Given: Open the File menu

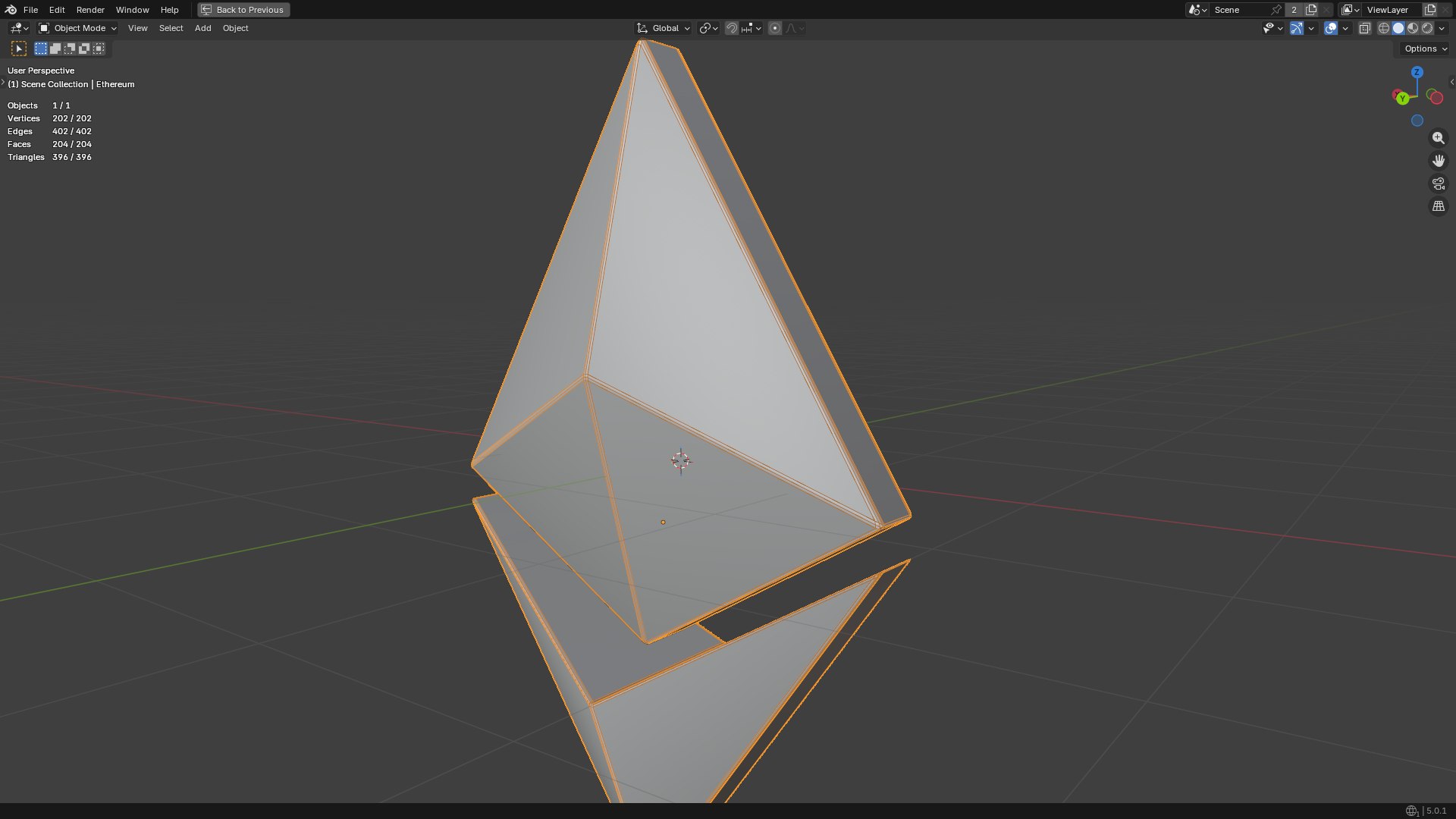Looking at the screenshot, I should 30,10.
